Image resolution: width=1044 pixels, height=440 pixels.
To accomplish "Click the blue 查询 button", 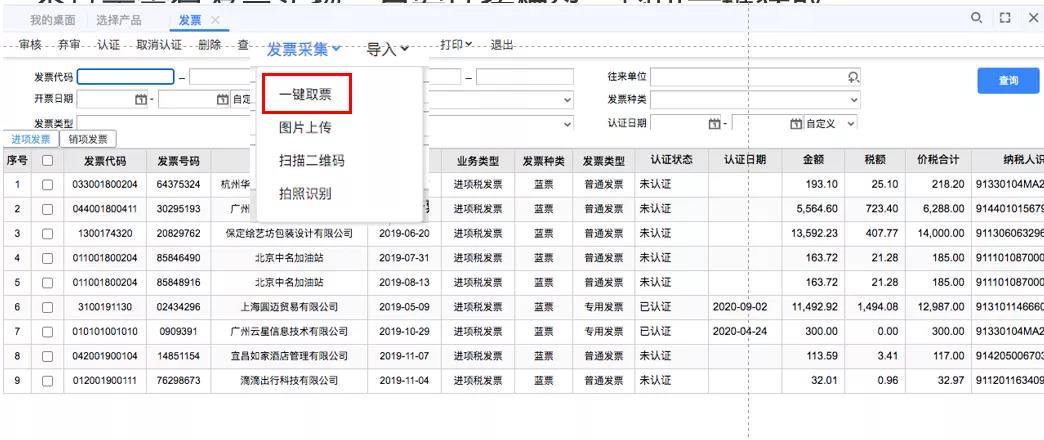I will [1008, 81].
